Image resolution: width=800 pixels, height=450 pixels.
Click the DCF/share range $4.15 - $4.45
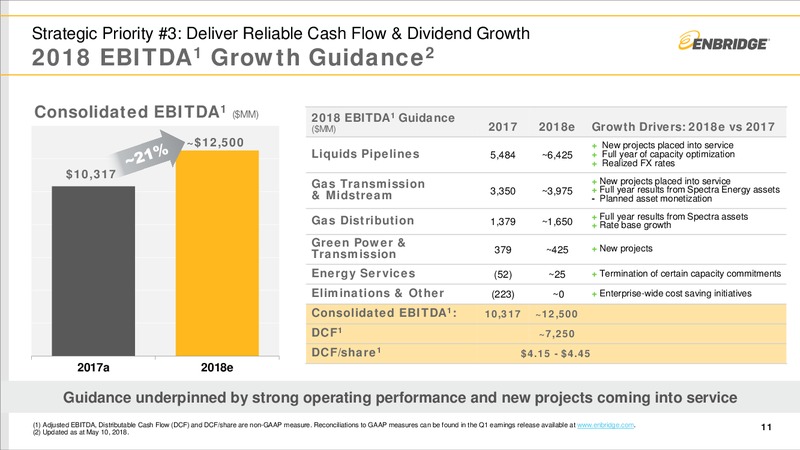pyautogui.click(x=555, y=354)
